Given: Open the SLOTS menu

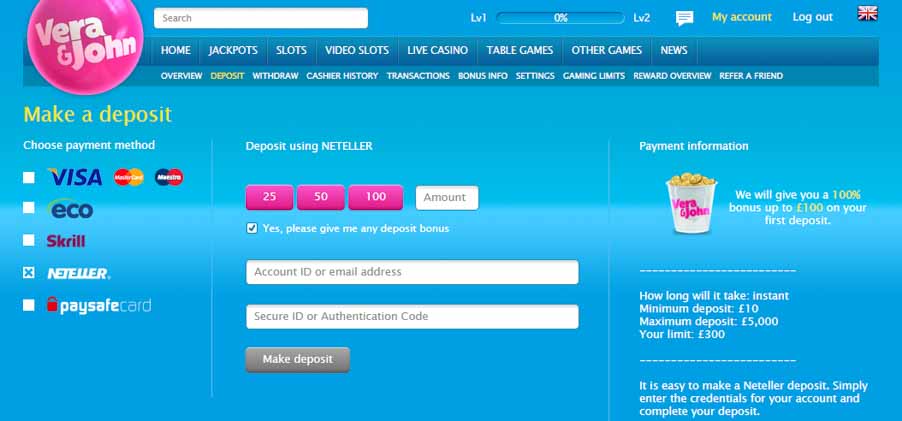Looking at the screenshot, I should (291, 51).
